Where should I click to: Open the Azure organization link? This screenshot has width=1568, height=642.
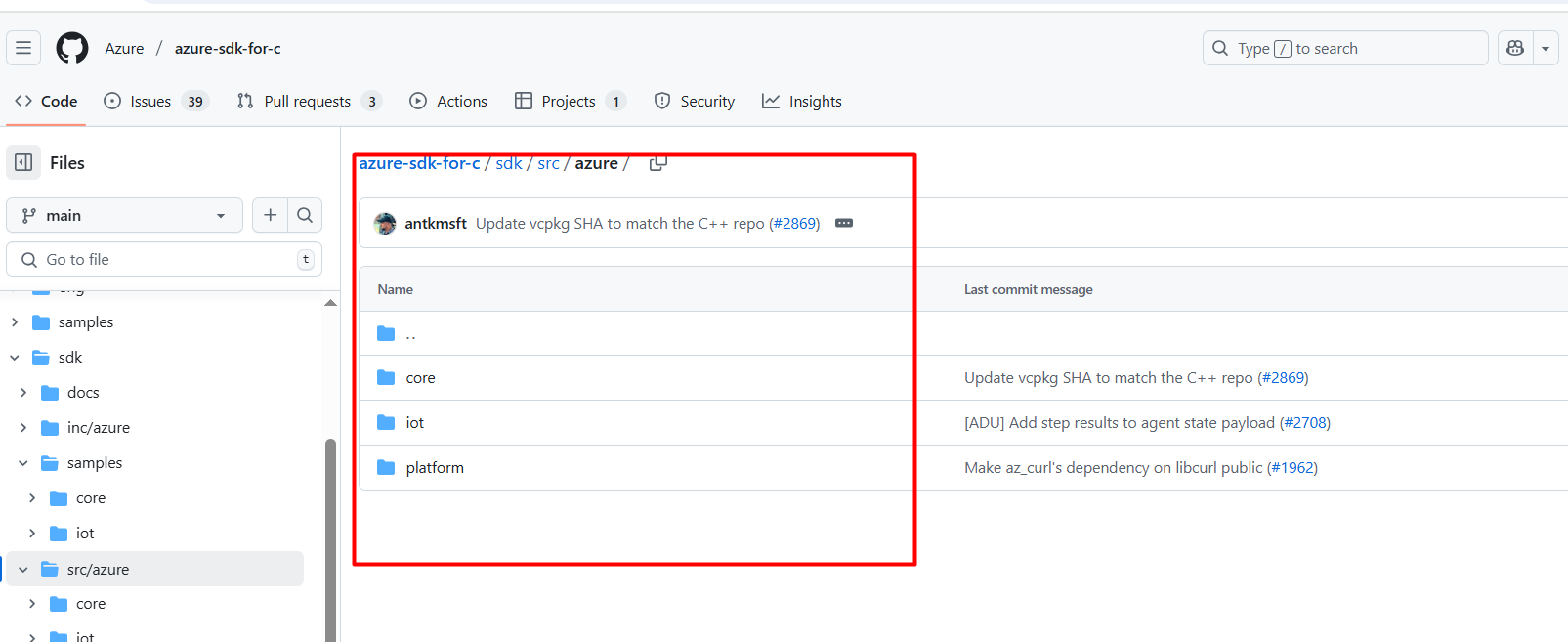[x=124, y=48]
